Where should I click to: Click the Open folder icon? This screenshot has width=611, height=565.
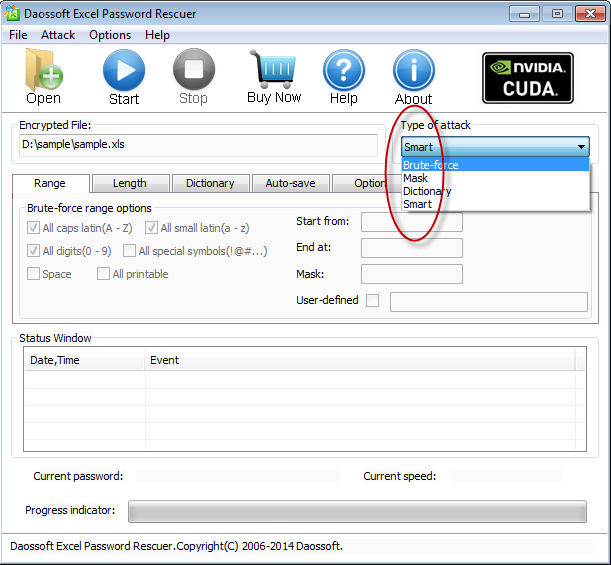click(x=44, y=70)
